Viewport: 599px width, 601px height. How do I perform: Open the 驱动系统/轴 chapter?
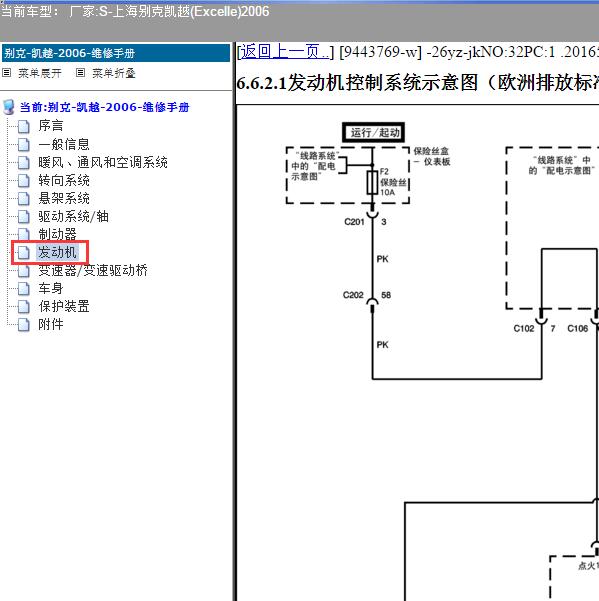pos(73,216)
